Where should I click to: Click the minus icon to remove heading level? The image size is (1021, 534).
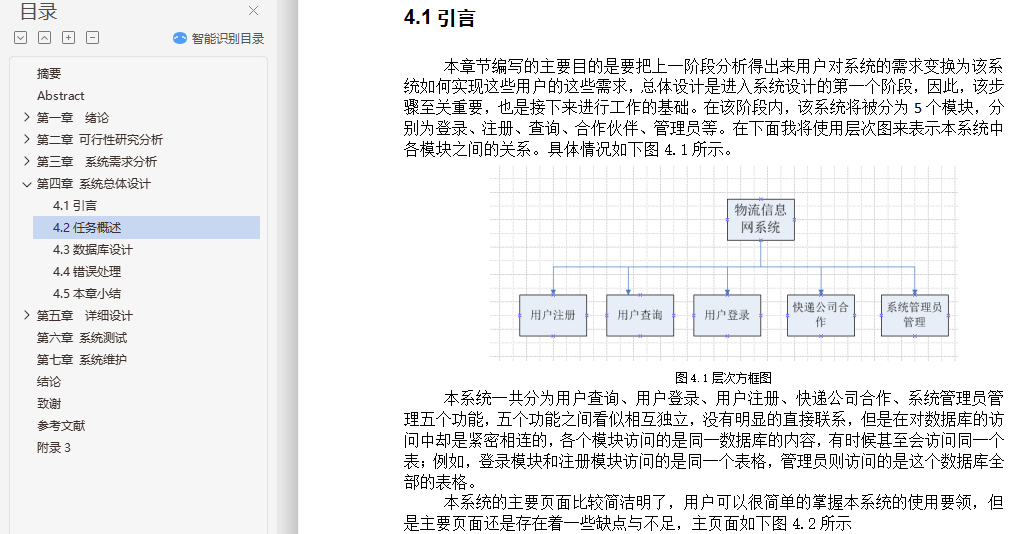92,38
